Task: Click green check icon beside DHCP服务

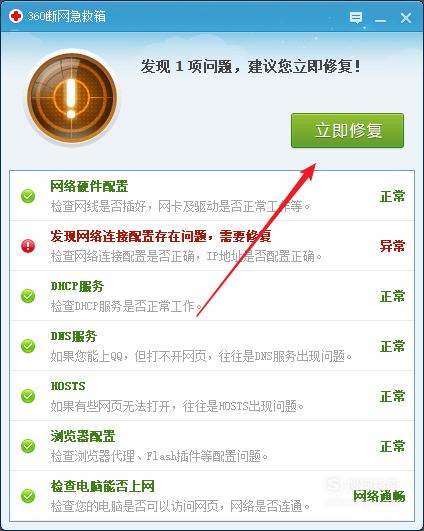Action: click(x=28, y=296)
